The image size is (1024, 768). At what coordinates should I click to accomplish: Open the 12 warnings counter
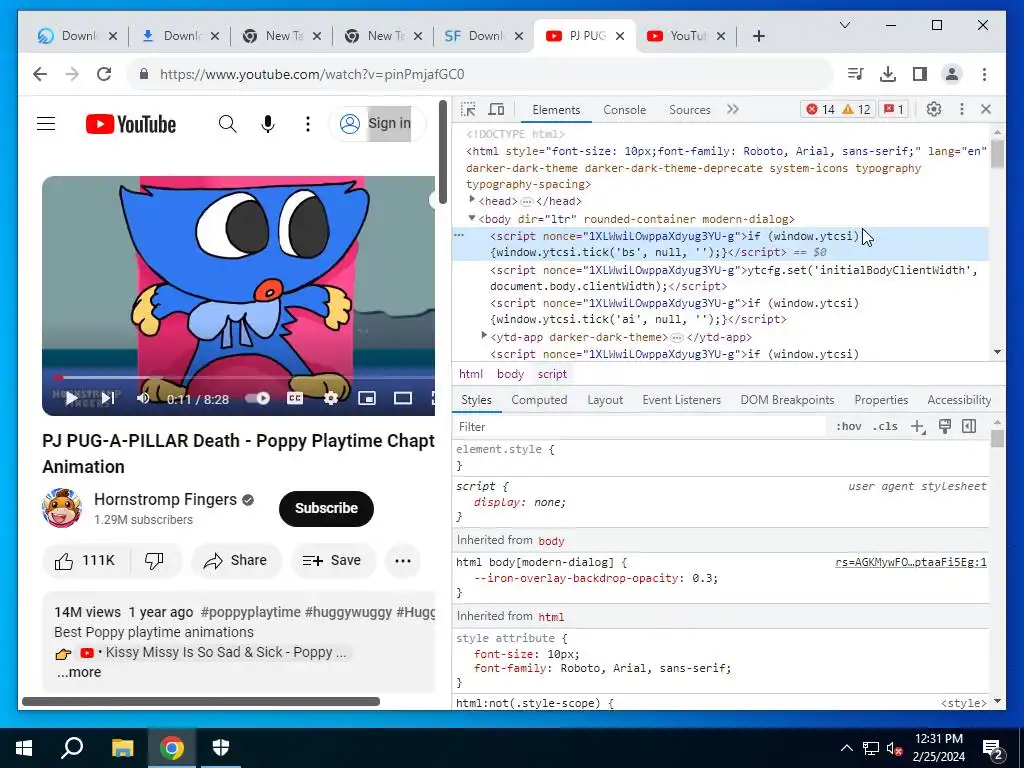click(856, 109)
